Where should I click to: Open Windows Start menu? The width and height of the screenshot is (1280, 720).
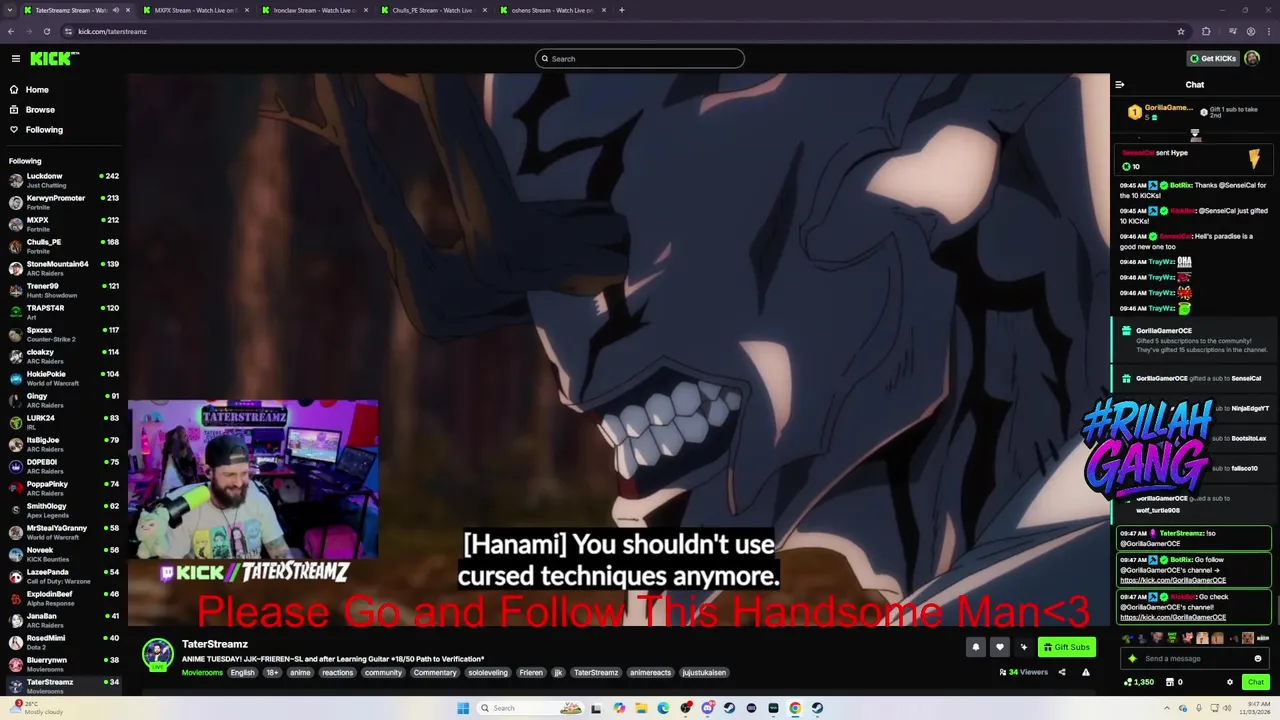[463, 708]
